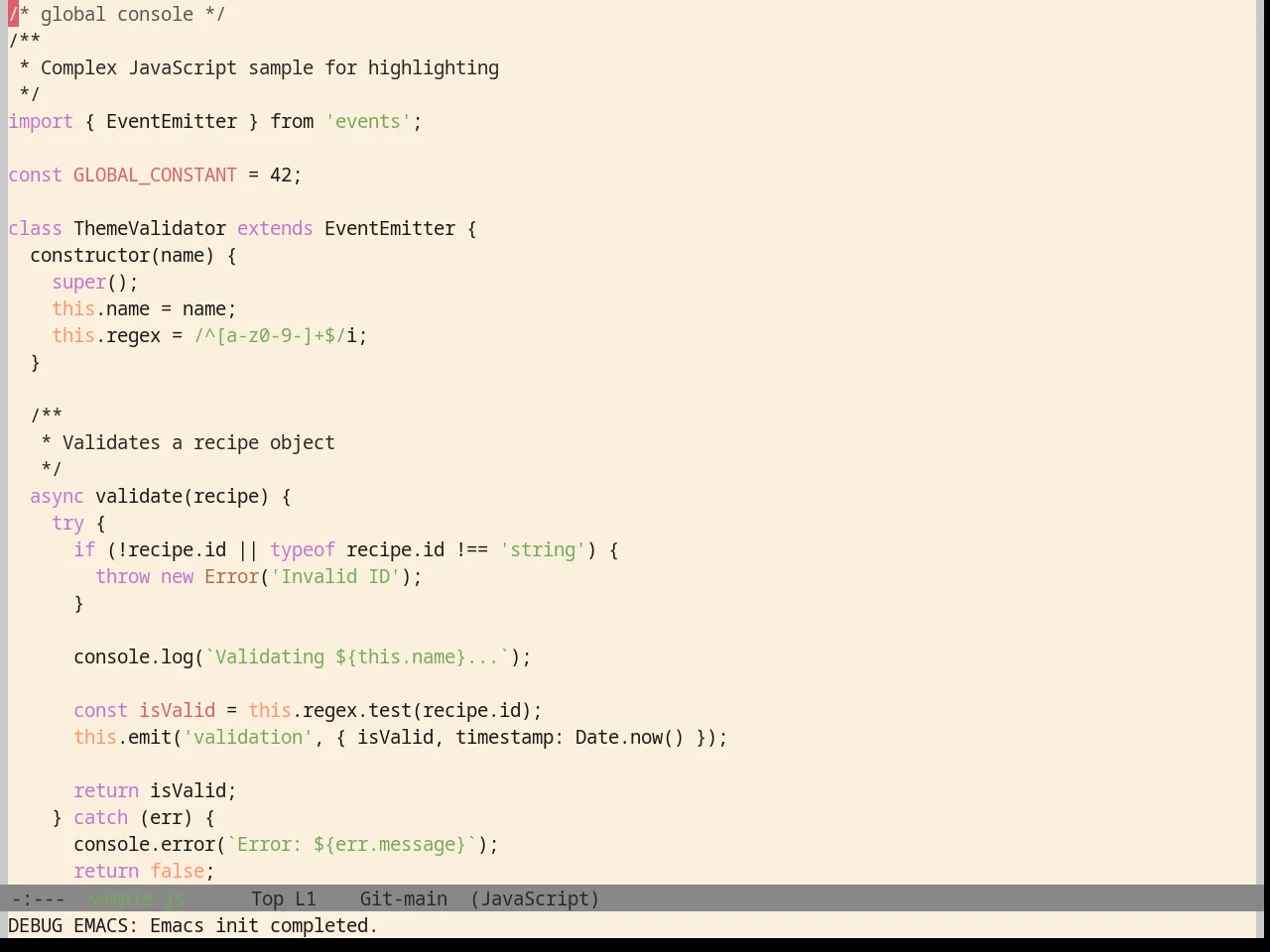Click the 'typeof' operator
1270x952 pixels.
coord(303,550)
